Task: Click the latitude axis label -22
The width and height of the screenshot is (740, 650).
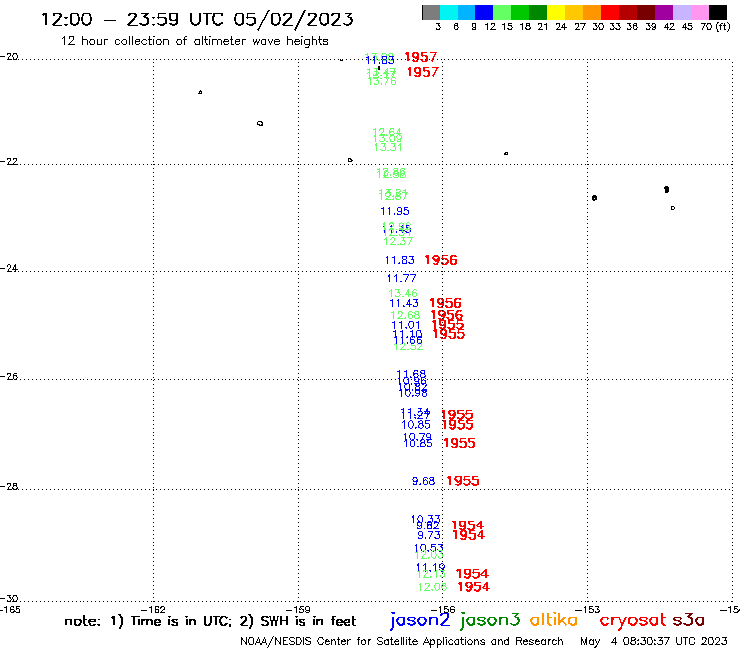Action: [x=9, y=161]
